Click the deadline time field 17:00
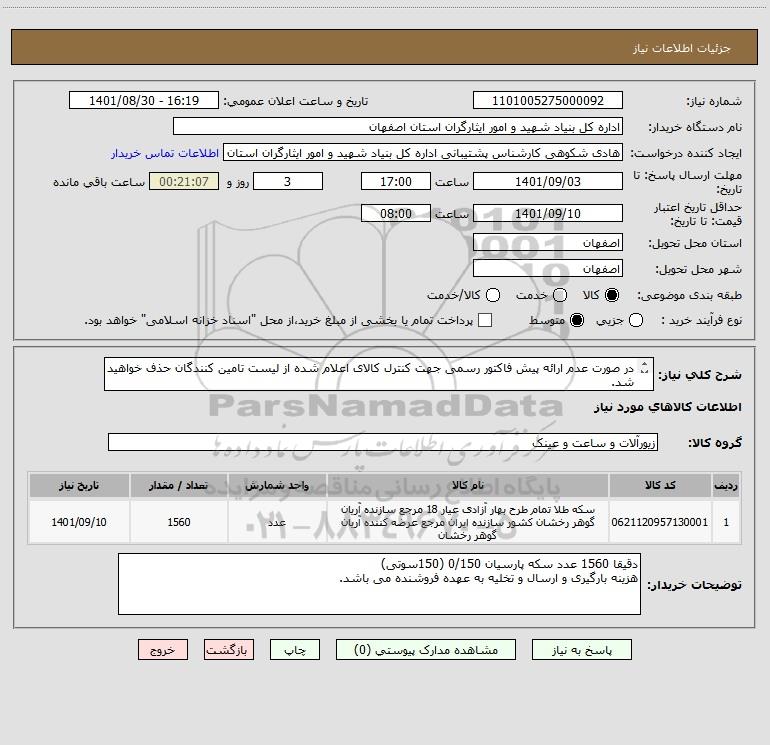The width and height of the screenshot is (770, 745). 396,181
